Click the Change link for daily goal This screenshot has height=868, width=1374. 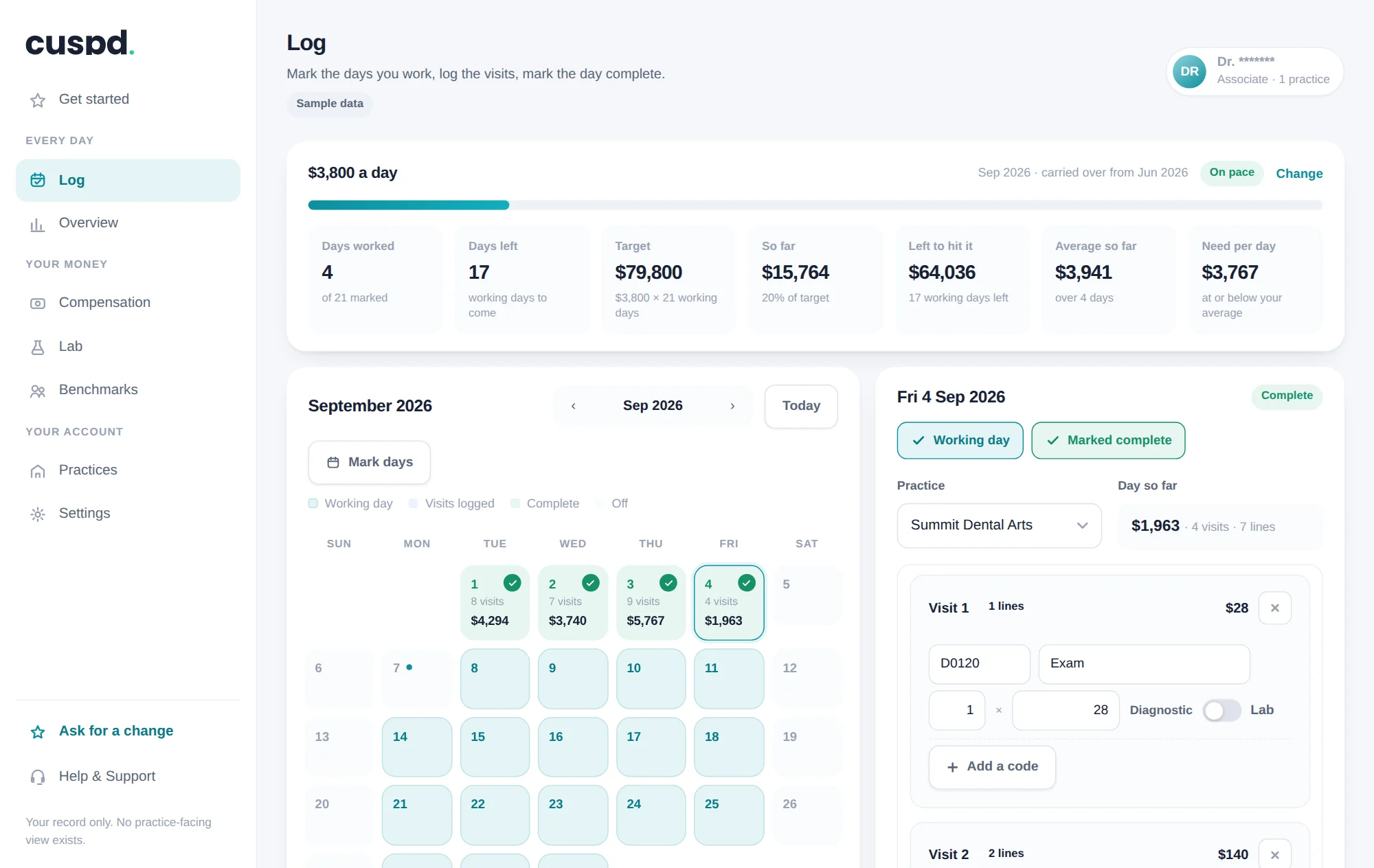[1299, 174]
